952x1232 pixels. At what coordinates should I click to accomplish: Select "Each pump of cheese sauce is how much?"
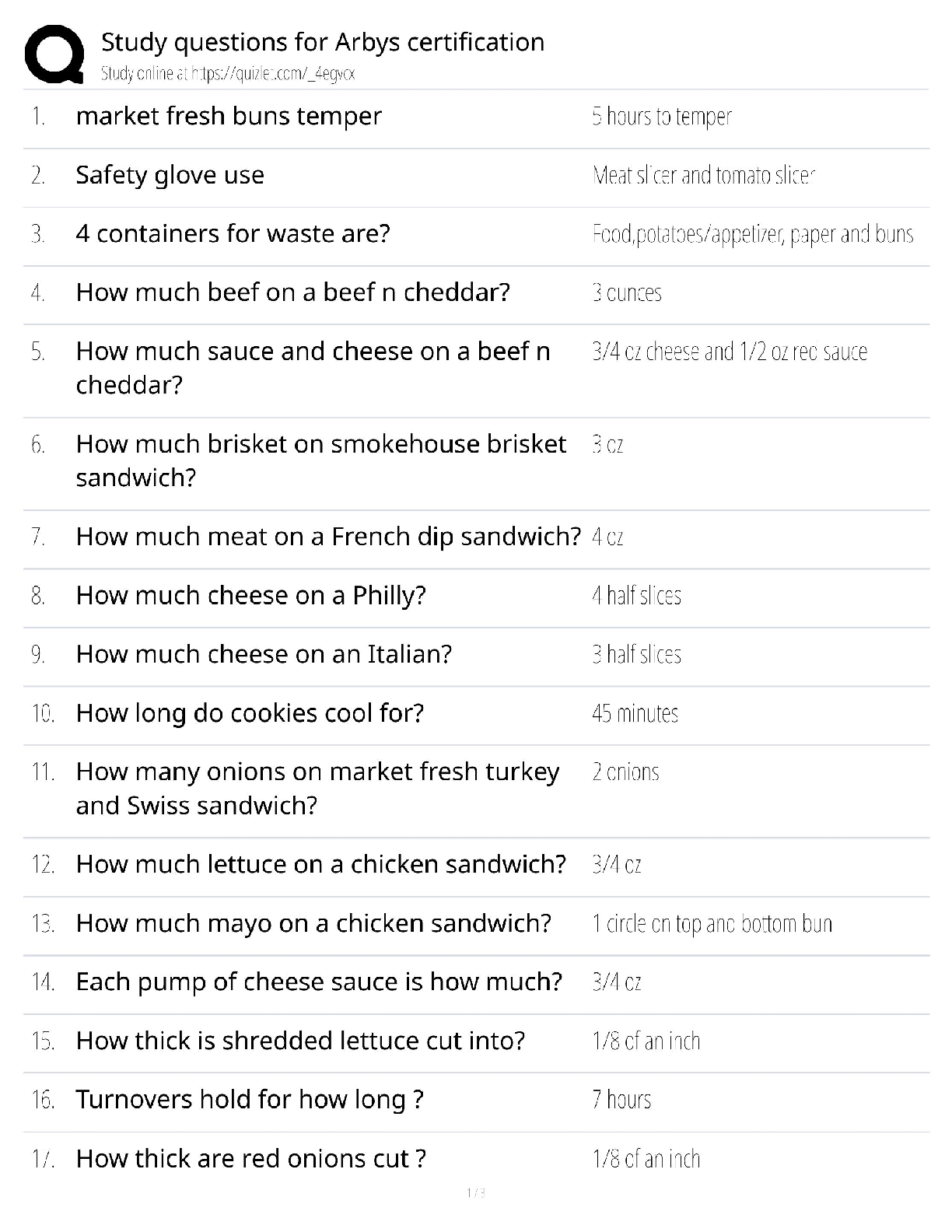coord(319,982)
